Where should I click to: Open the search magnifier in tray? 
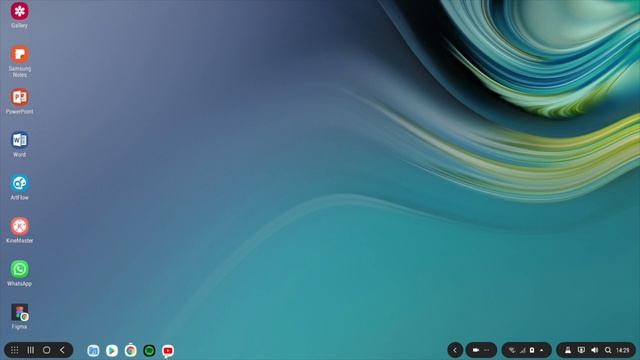tap(608, 350)
